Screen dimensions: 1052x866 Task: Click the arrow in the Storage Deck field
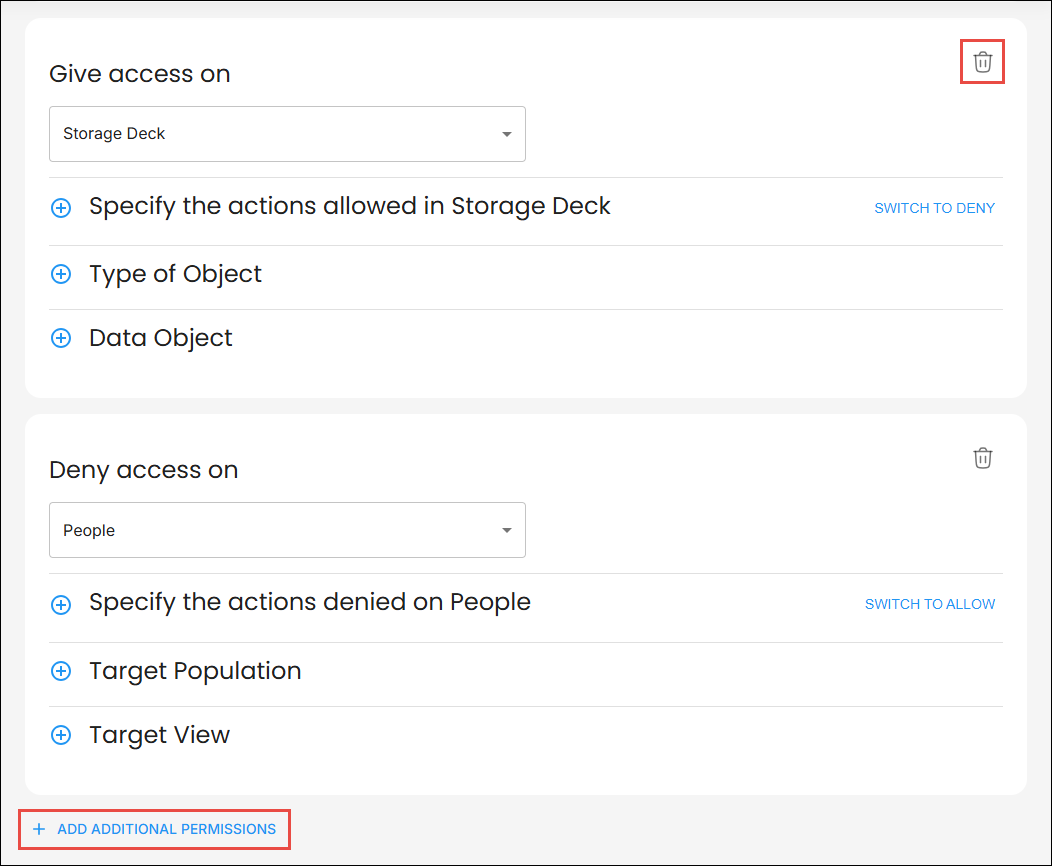506,134
